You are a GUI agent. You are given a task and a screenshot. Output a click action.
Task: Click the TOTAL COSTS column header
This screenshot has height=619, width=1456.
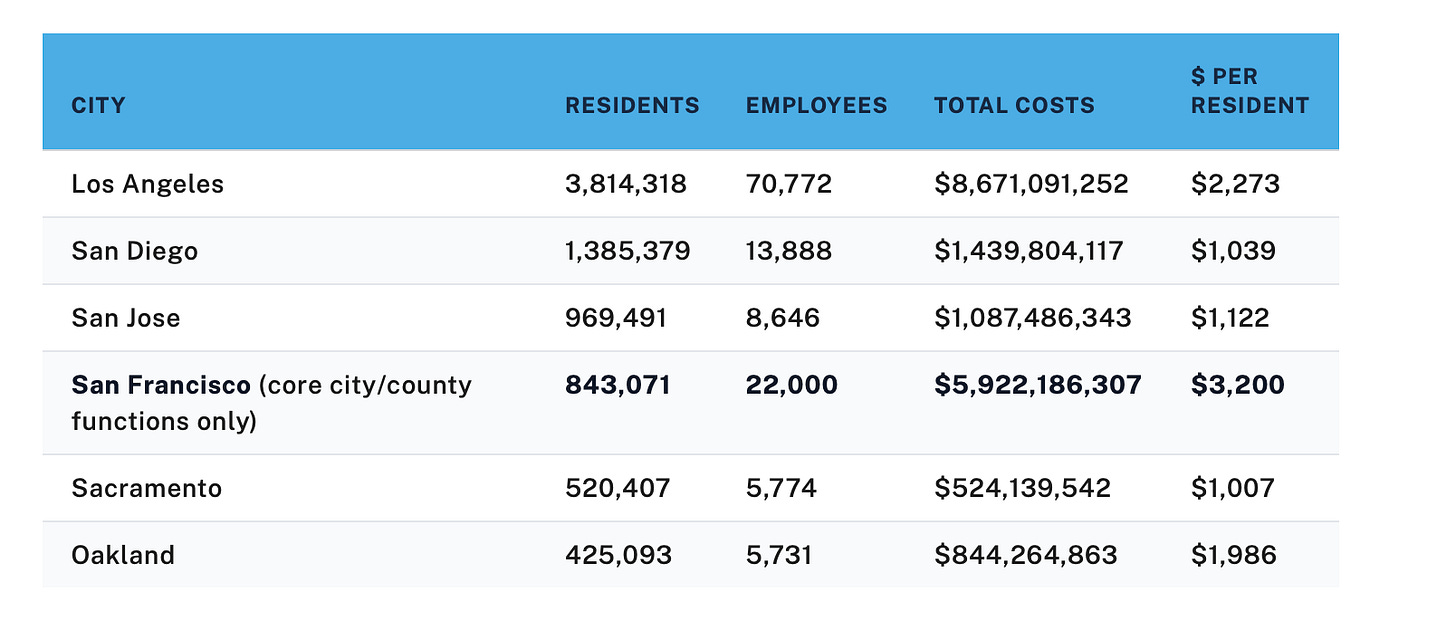[x=1014, y=105]
